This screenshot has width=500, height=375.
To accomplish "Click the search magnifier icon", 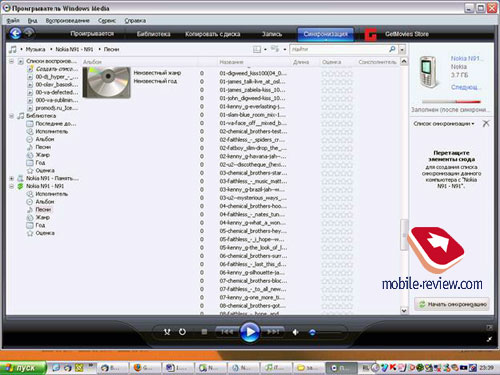I will [392, 49].
